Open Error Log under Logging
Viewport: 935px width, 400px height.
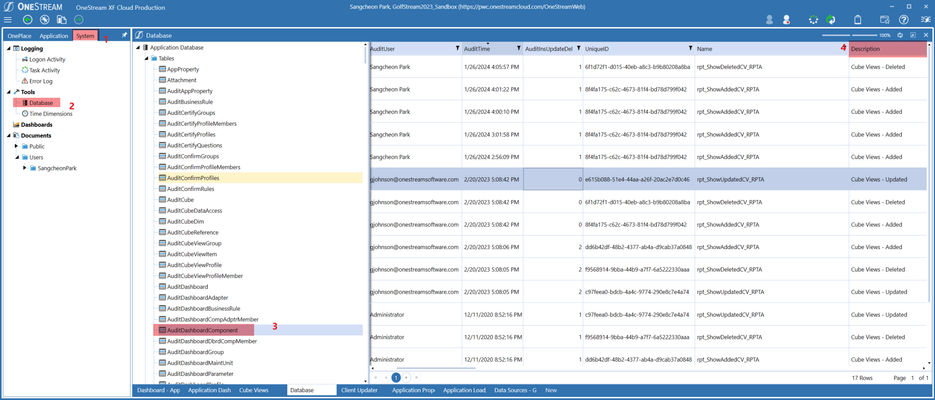tap(41, 81)
